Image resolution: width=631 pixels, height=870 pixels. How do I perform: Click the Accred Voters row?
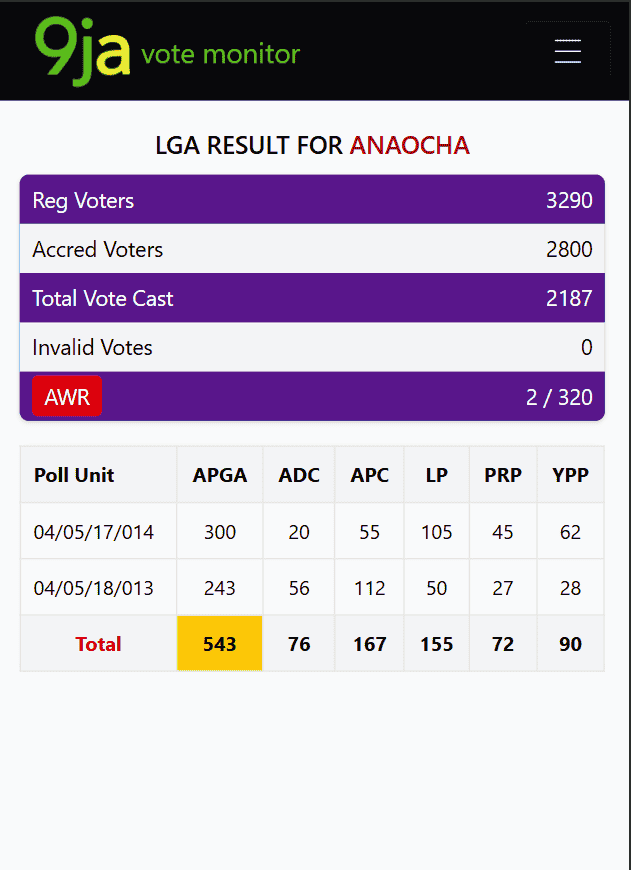click(312, 249)
